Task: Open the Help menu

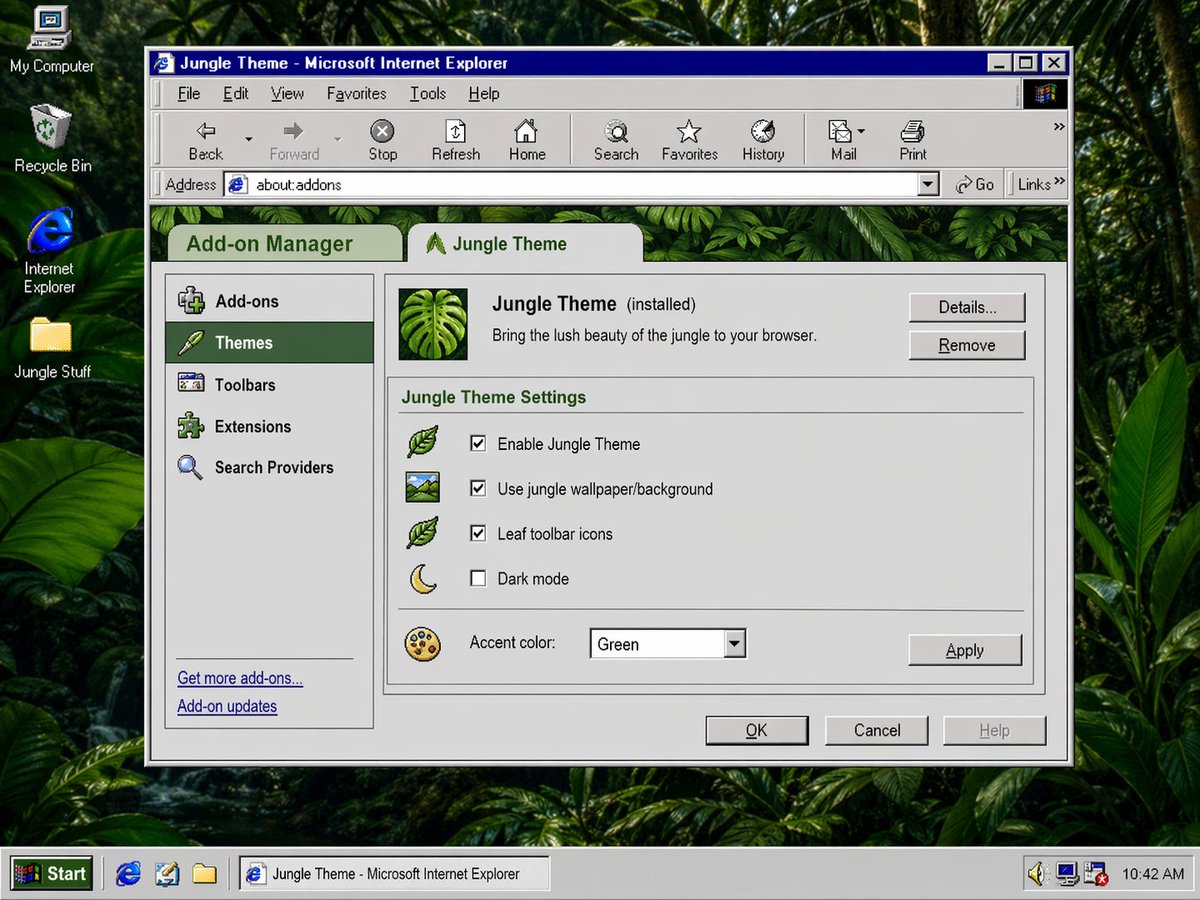Action: [484, 93]
